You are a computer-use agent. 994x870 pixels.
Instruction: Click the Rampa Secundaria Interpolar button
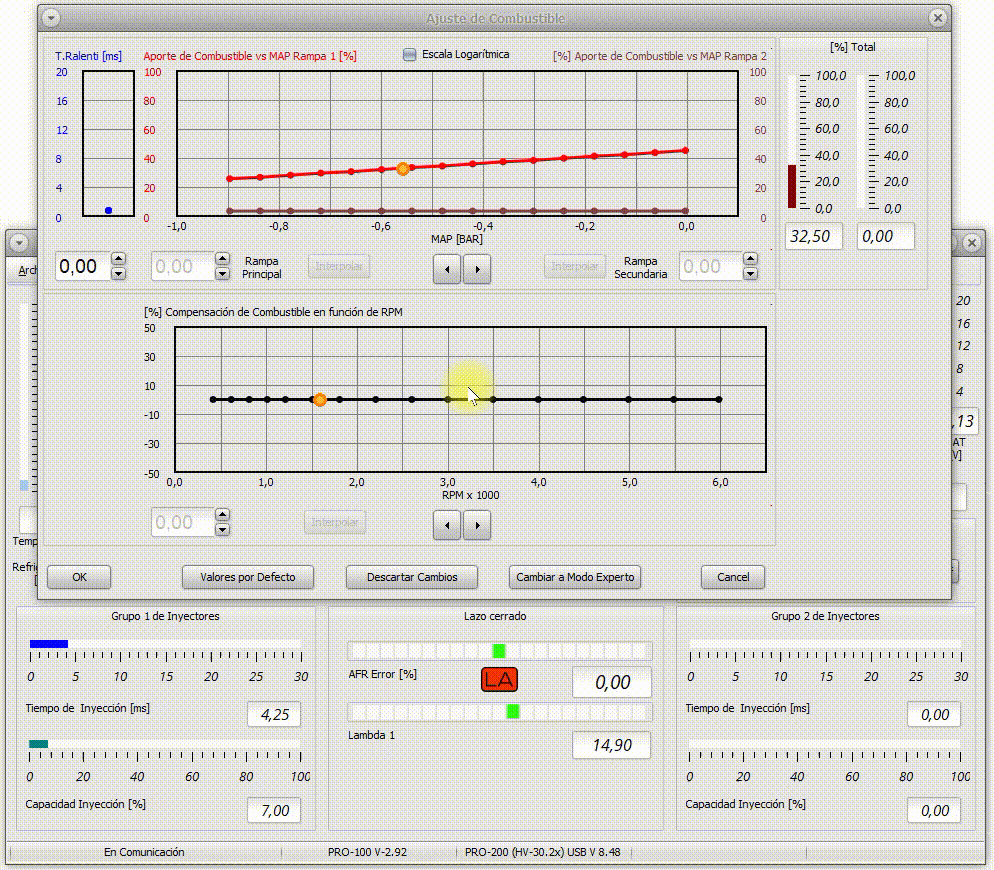pos(574,266)
